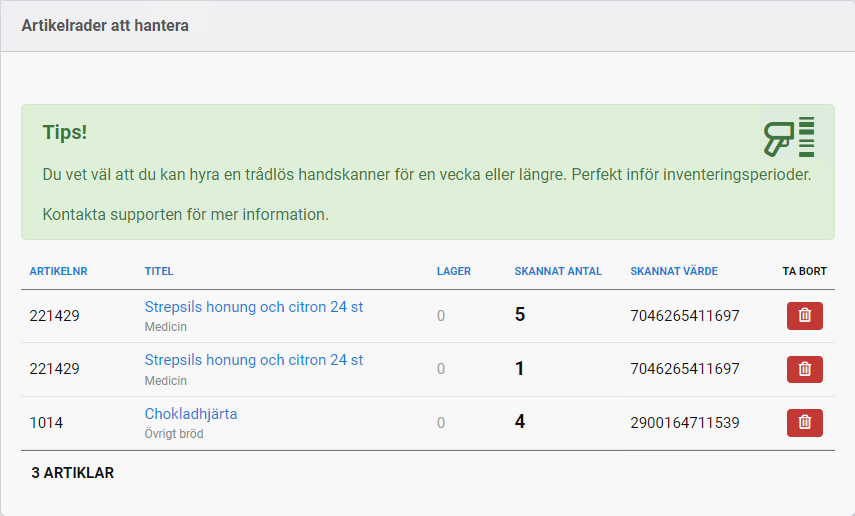Sort by the ARTIKELNR column header
This screenshot has height=516, width=855.
[x=56, y=271]
